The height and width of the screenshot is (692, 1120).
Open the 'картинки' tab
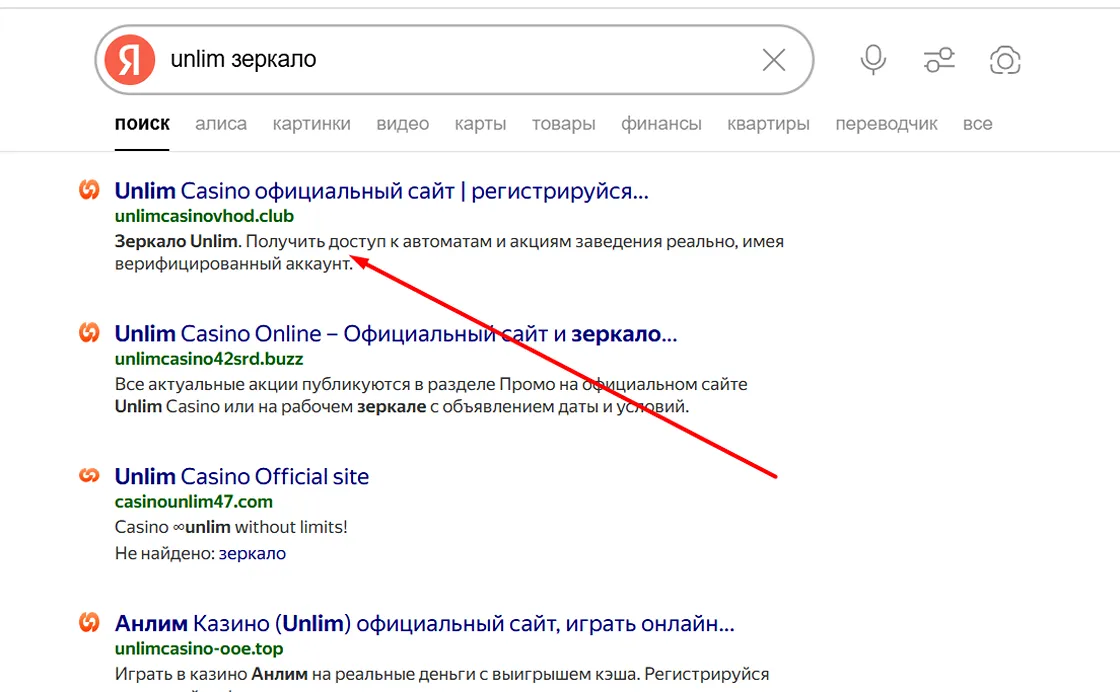click(311, 124)
